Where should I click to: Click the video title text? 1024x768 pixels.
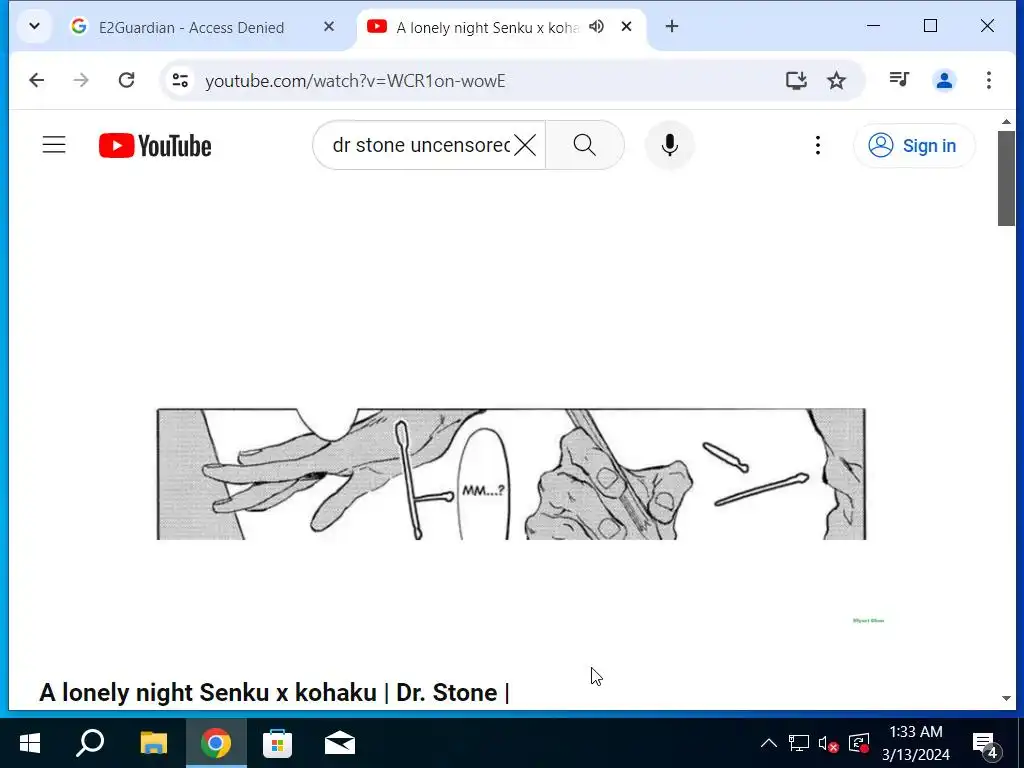coord(274,692)
